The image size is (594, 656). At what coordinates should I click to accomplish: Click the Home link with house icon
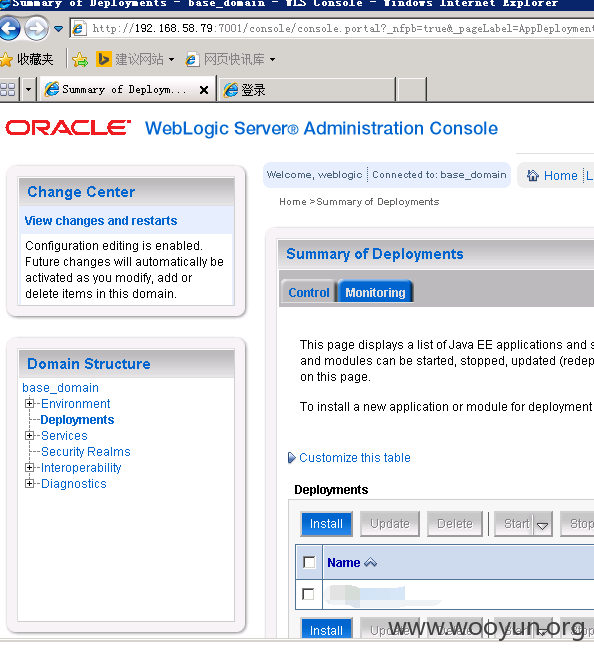[552, 175]
